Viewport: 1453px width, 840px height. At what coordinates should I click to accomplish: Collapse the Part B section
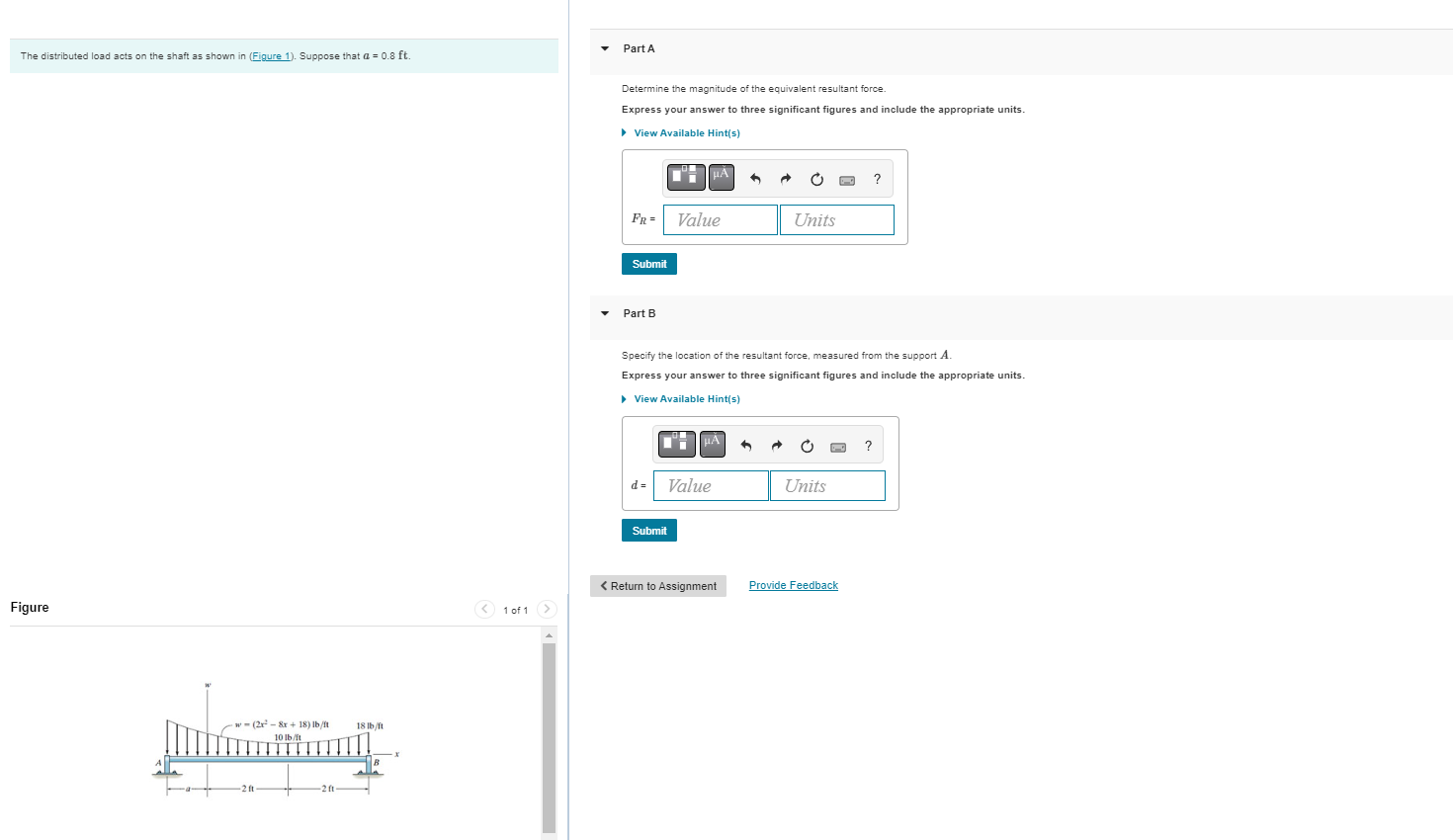coord(604,313)
